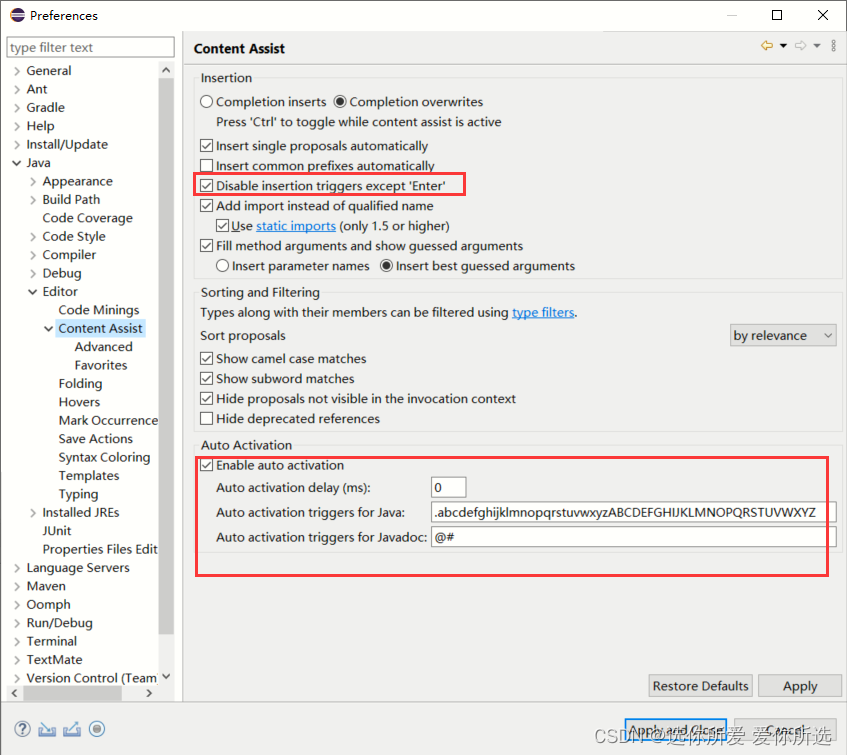Expand the Gradle tree node

click(x=17, y=107)
